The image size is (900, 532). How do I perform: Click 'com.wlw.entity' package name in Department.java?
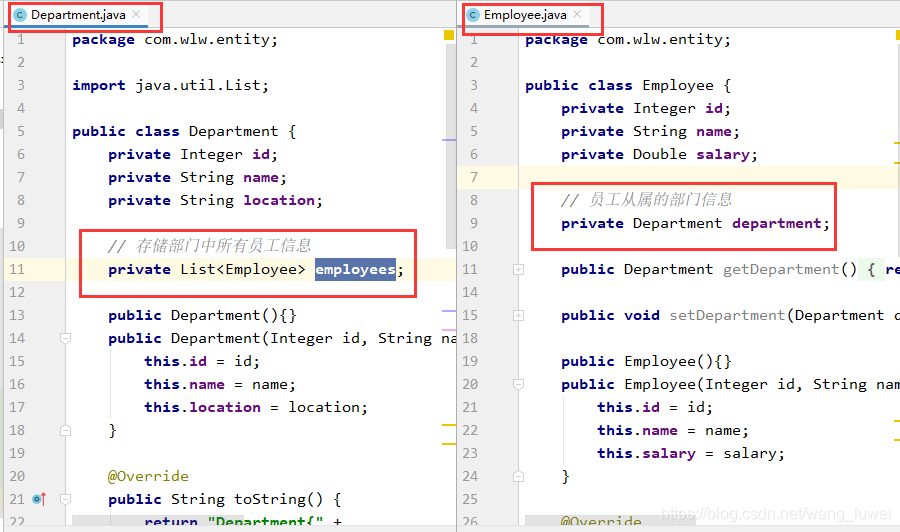click(x=207, y=40)
